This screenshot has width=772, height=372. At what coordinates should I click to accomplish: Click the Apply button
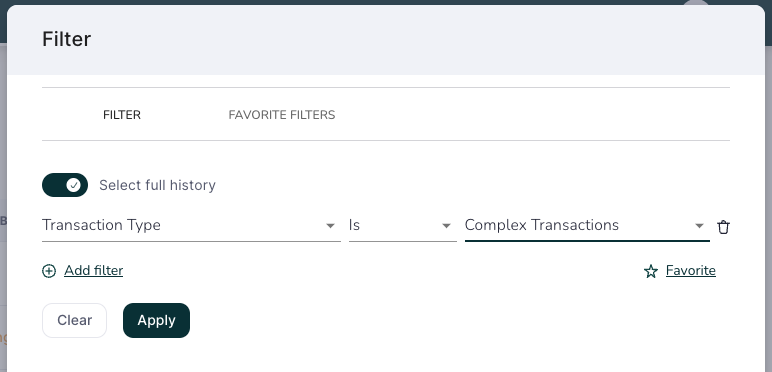[157, 320]
